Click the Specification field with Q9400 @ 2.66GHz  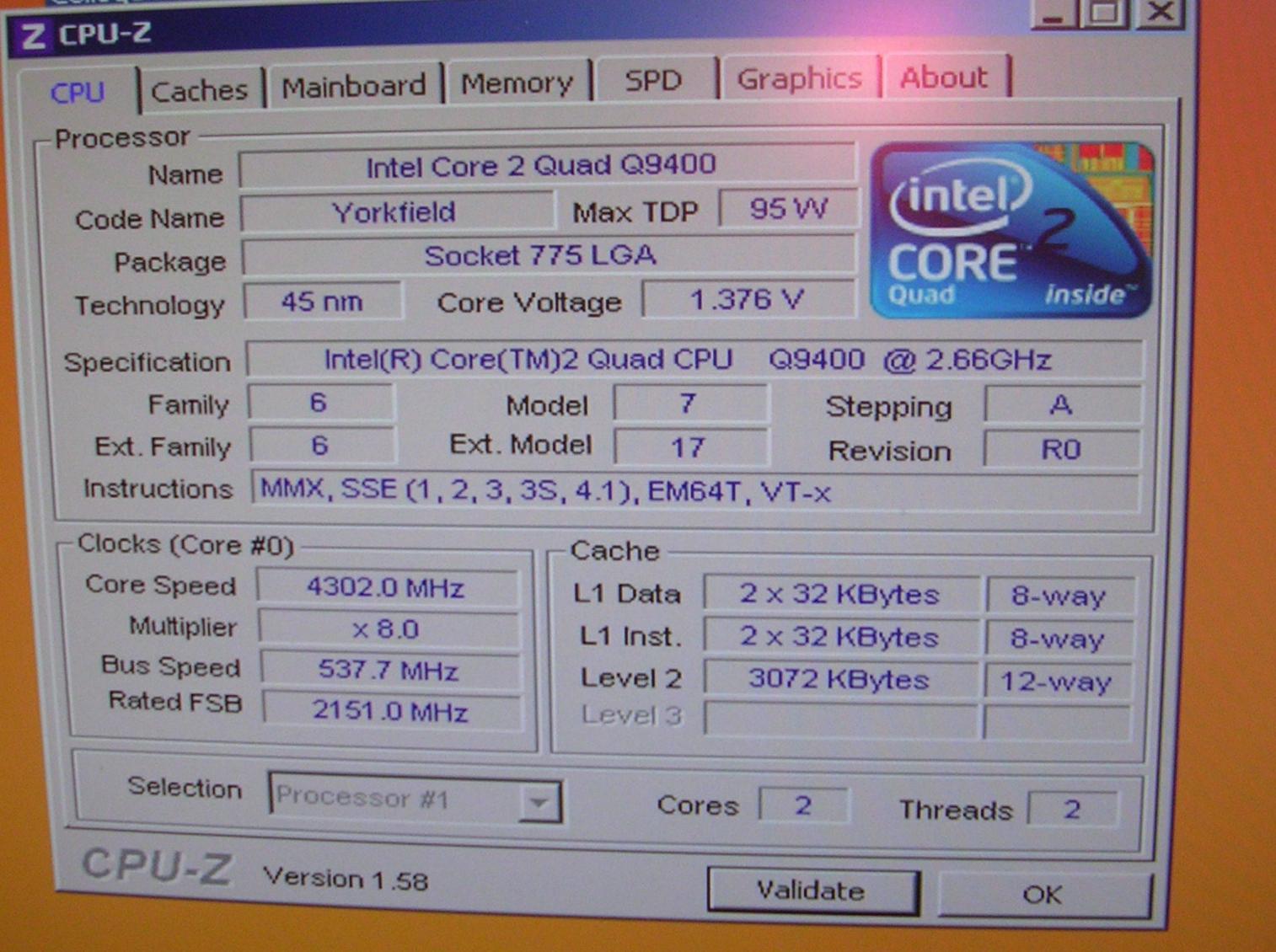(x=694, y=360)
